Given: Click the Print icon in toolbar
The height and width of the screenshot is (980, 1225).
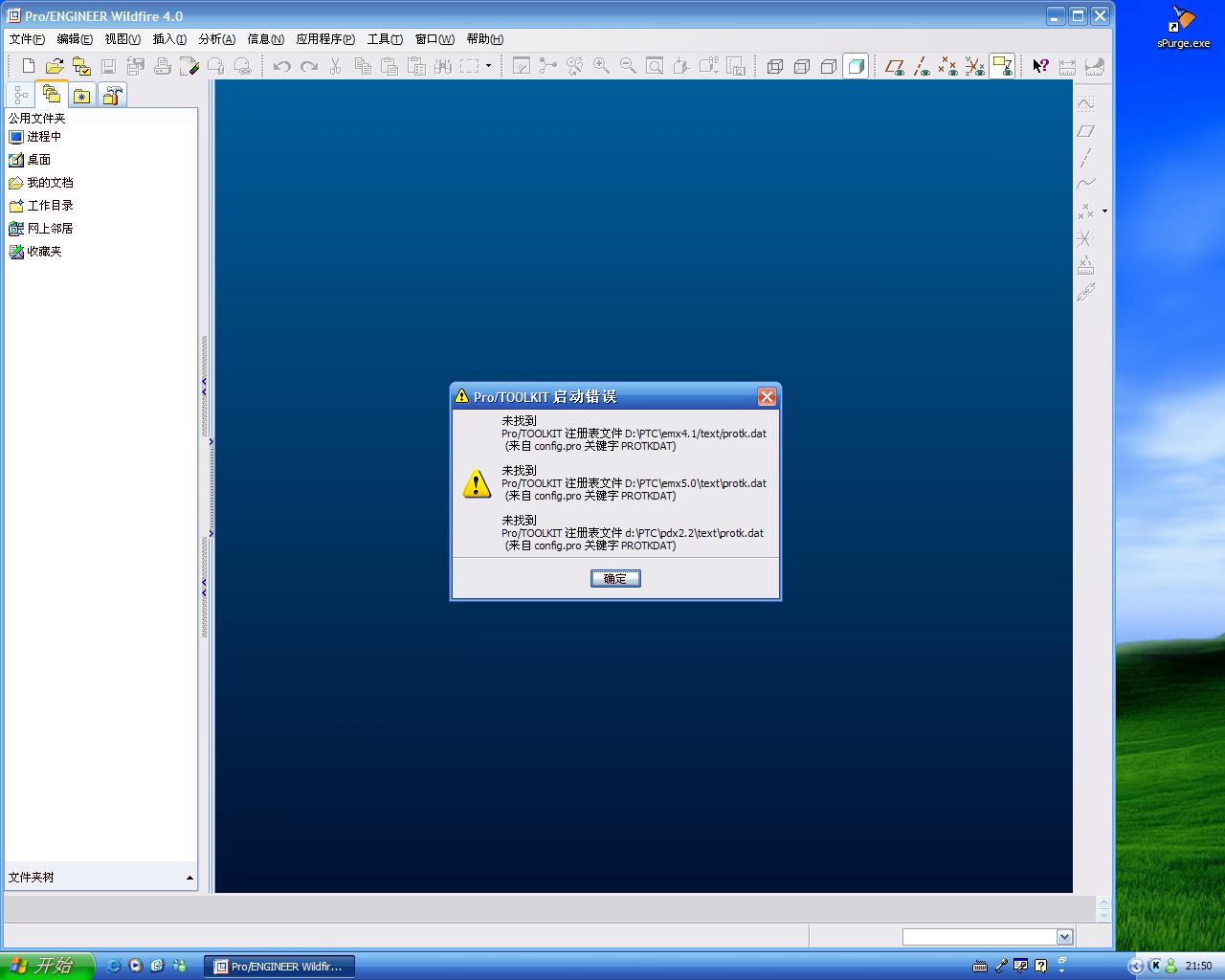Looking at the screenshot, I should point(163,66).
